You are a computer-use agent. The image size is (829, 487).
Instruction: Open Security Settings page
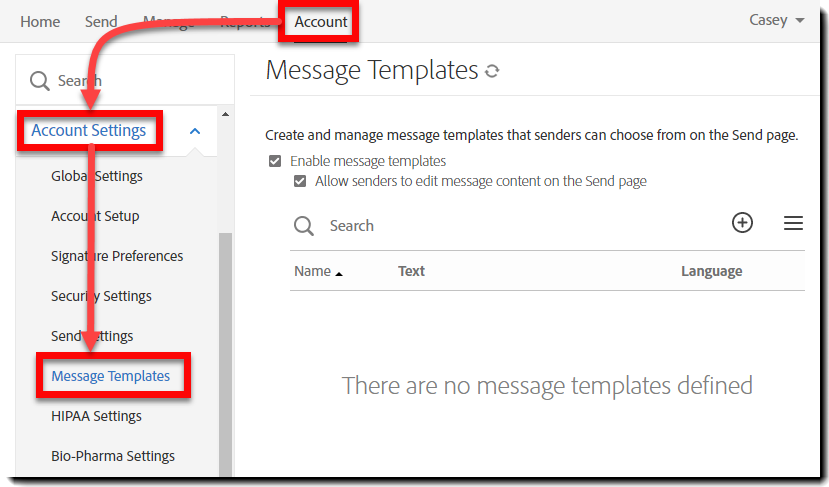(101, 296)
